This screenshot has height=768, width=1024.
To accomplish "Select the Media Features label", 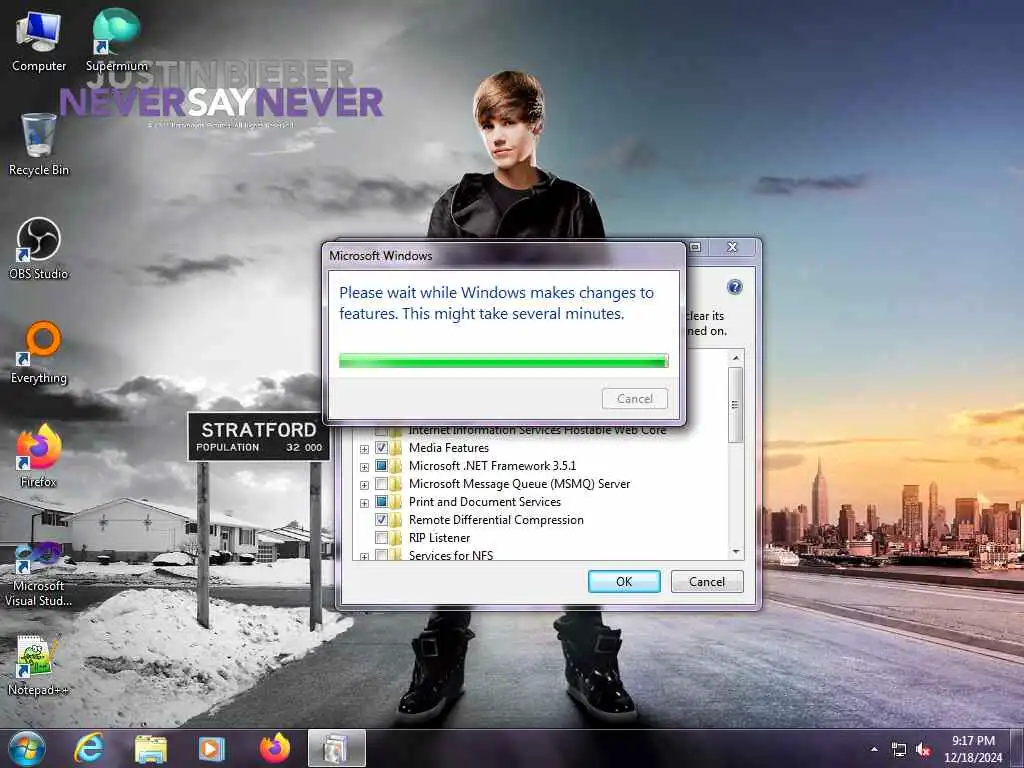I will click(449, 448).
